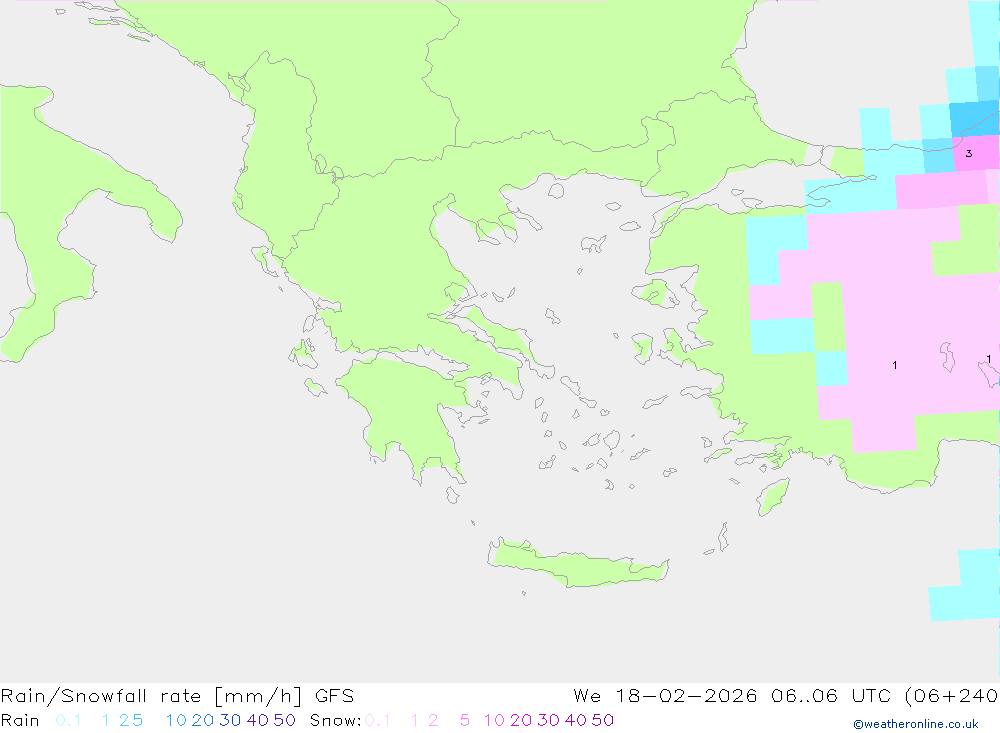Viewport: 1000px width, 733px height.
Task: Click the date text '18-02-2026'
Action: (686, 696)
